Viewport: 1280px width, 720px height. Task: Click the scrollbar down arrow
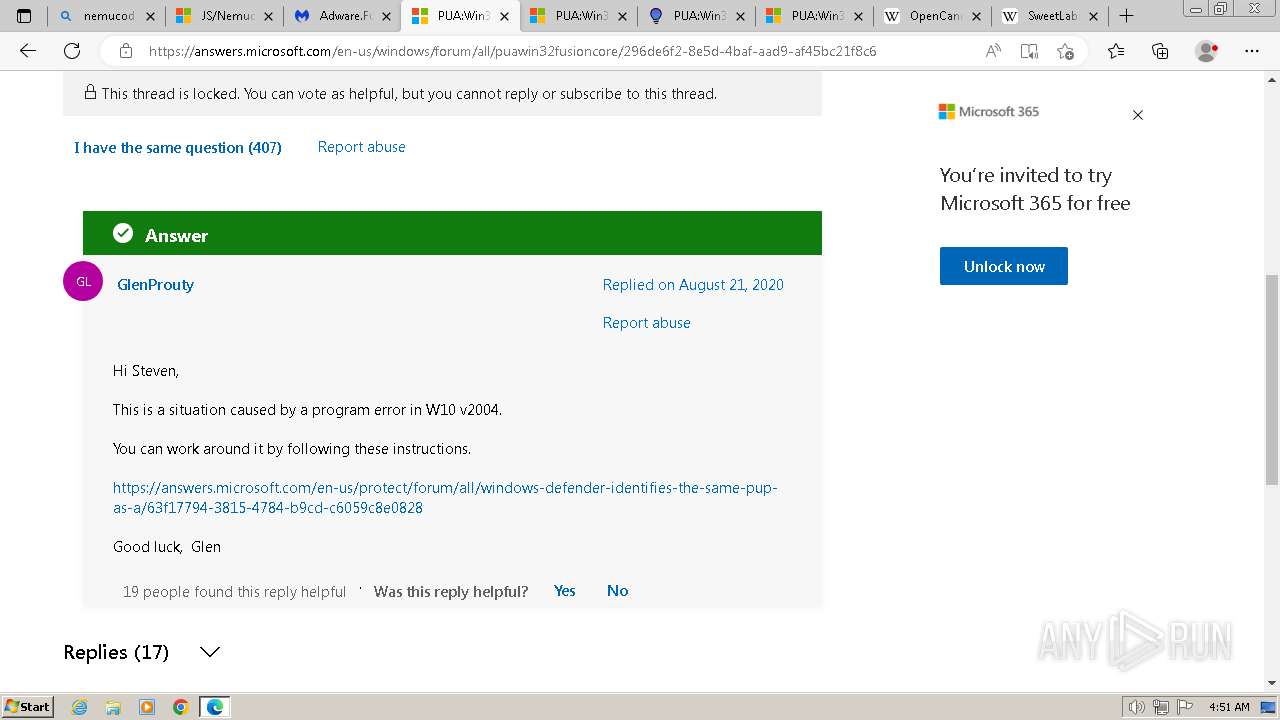(1272, 683)
